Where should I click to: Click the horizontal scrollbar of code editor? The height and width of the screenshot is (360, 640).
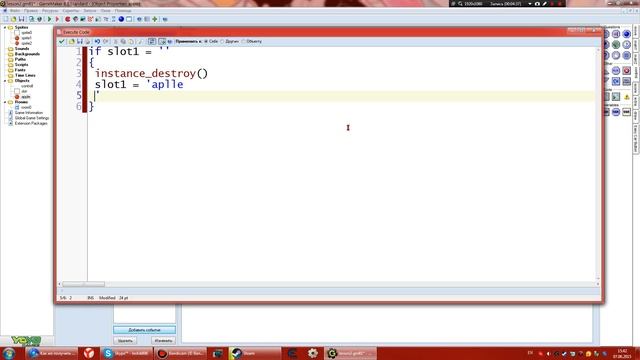click(x=84, y=284)
